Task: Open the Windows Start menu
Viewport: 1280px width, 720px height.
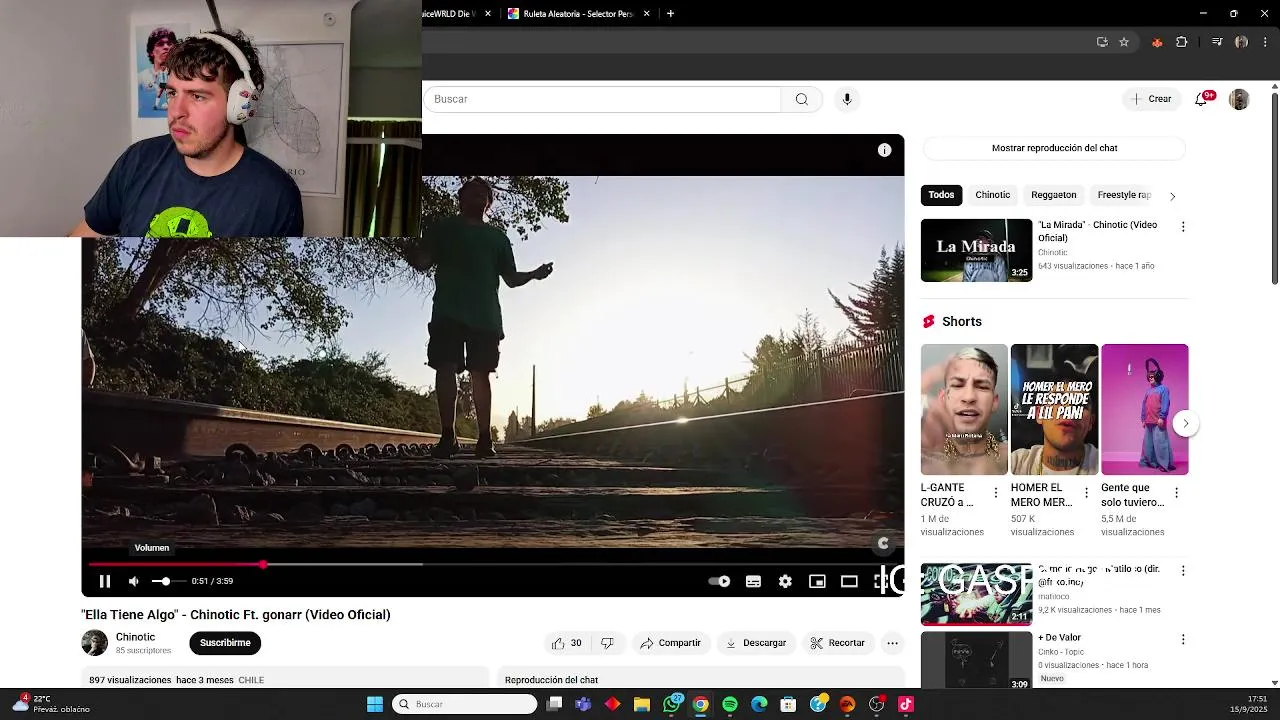Action: point(375,704)
